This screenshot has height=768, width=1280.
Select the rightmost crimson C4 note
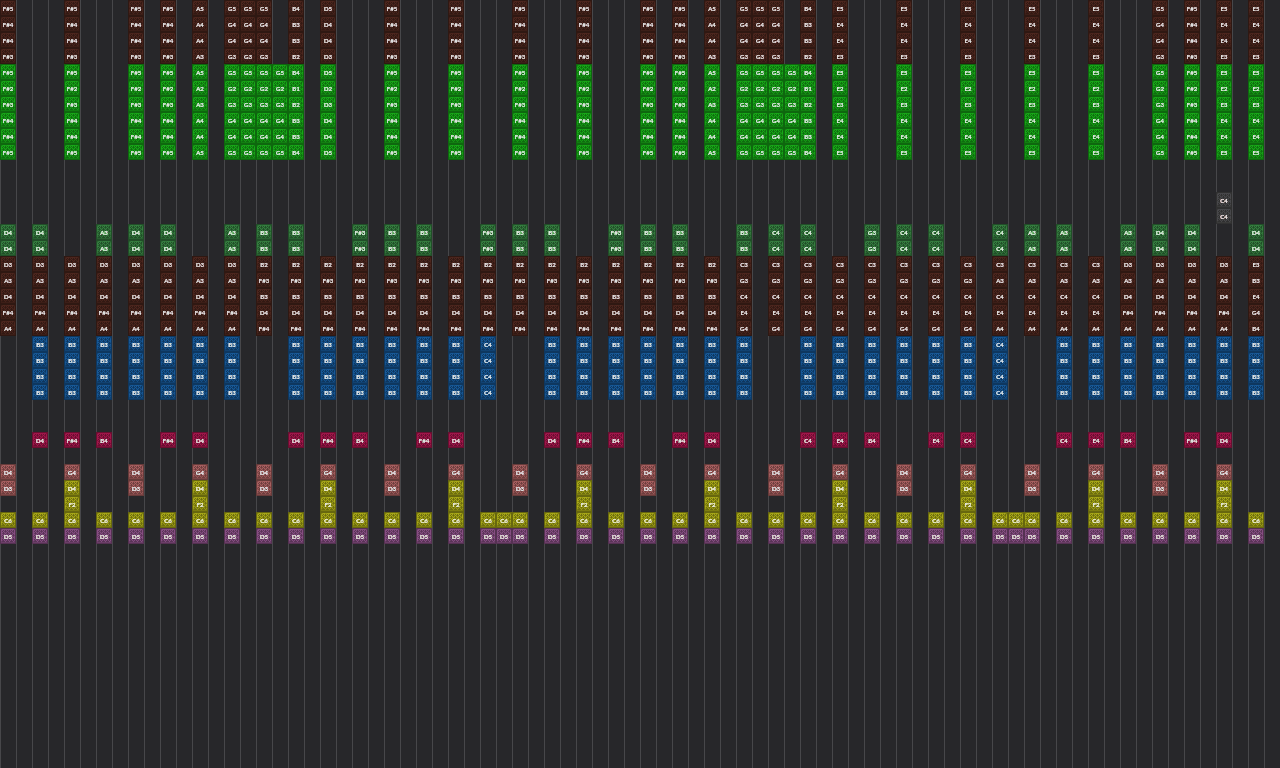[x=1064, y=440]
